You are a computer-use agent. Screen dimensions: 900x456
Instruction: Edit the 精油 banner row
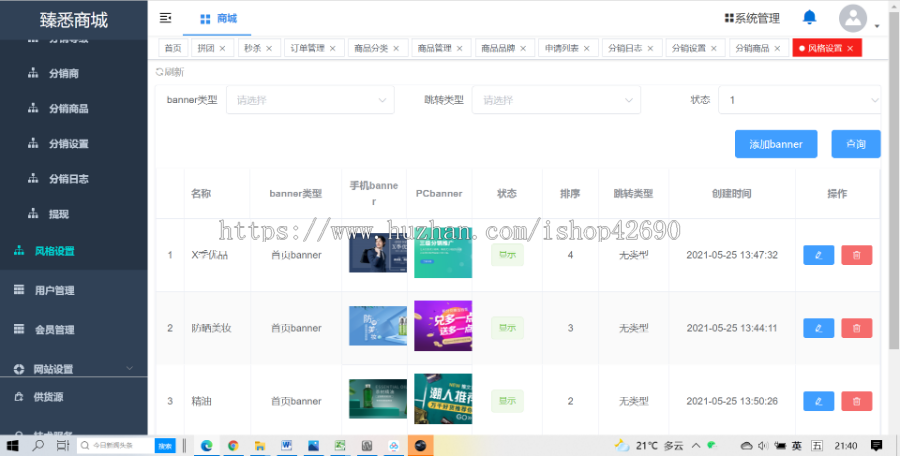click(818, 401)
